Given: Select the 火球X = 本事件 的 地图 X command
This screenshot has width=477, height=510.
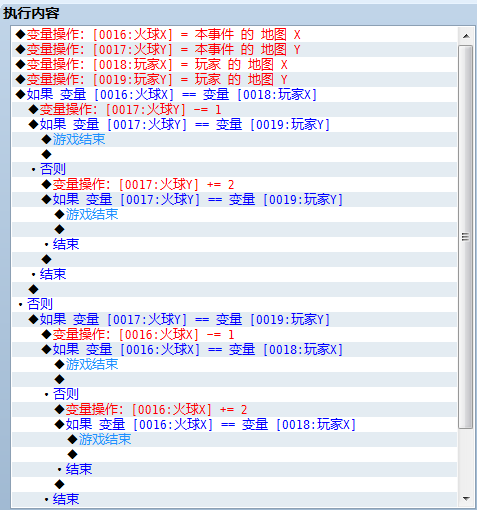Looking at the screenshot, I should (x=234, y=34).
